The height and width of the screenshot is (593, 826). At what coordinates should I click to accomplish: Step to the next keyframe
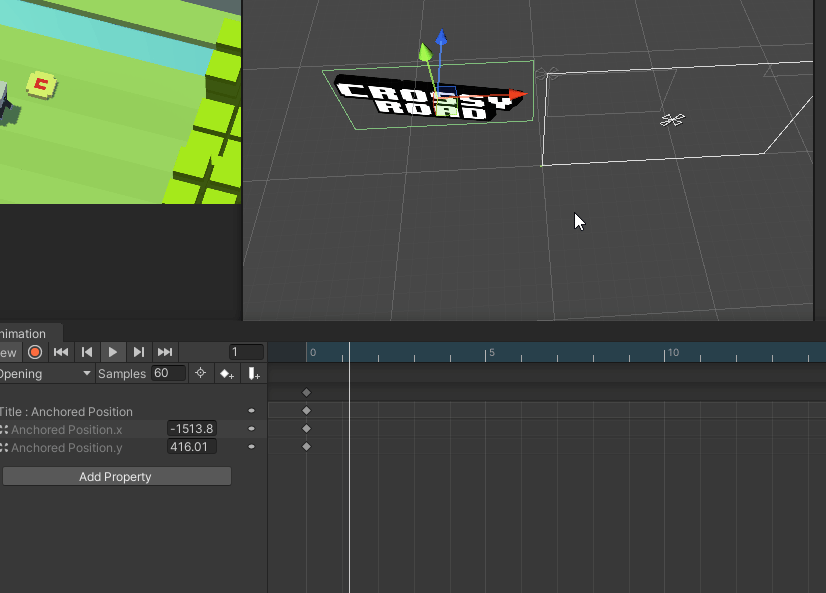tap(139, 352)
